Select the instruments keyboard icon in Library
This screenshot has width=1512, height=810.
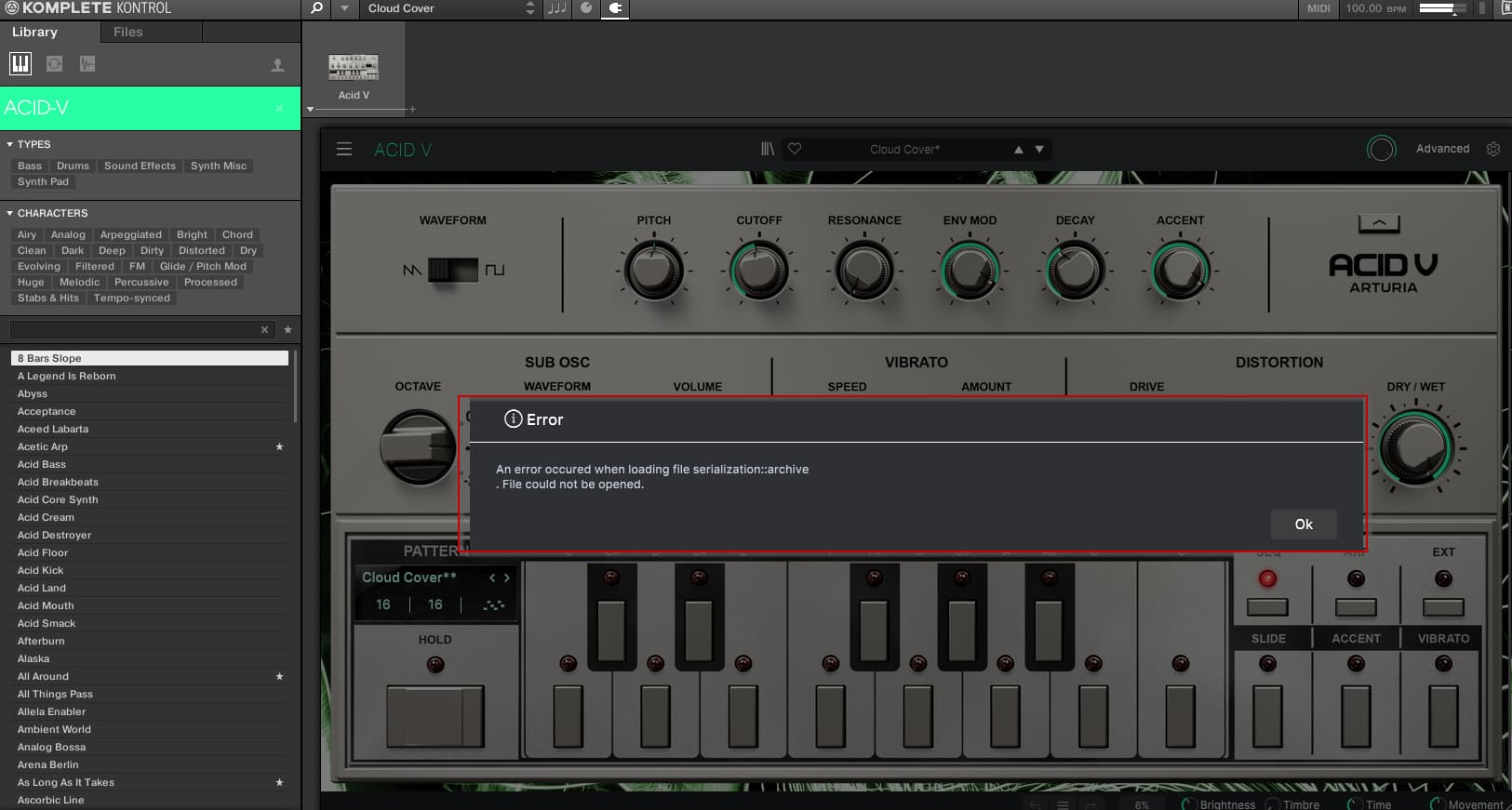point(20,63)
